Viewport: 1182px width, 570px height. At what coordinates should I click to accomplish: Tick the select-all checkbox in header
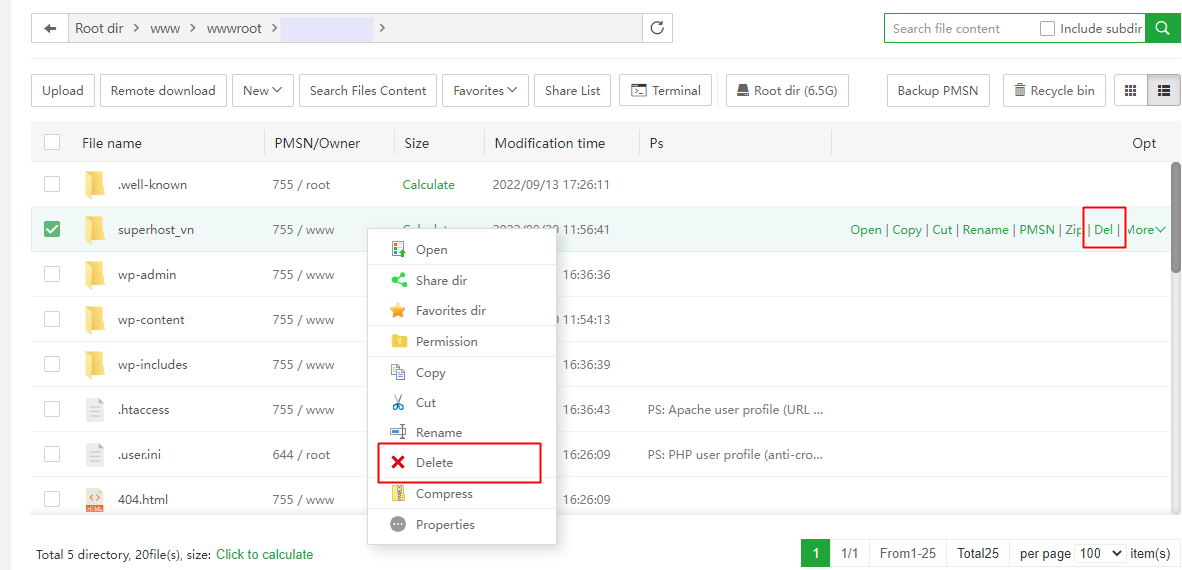coord(52,143)
